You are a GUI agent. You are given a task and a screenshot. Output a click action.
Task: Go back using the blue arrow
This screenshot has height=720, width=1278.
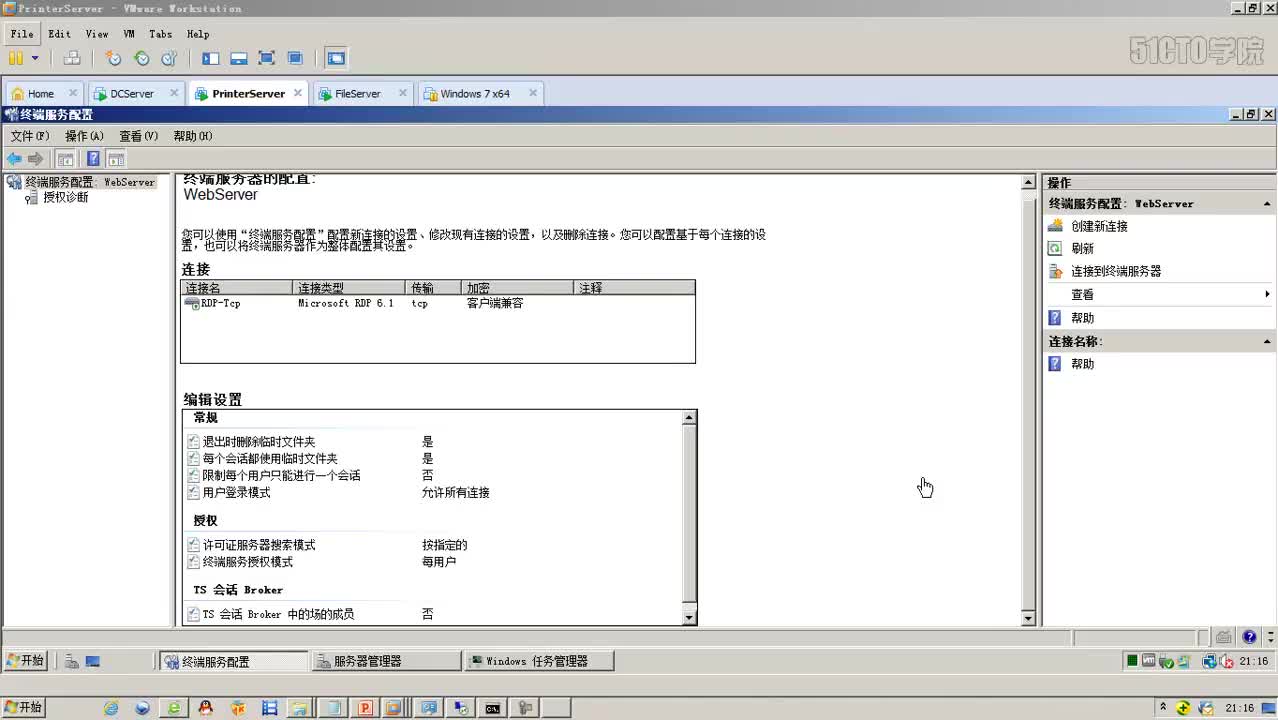coord(14,159)
